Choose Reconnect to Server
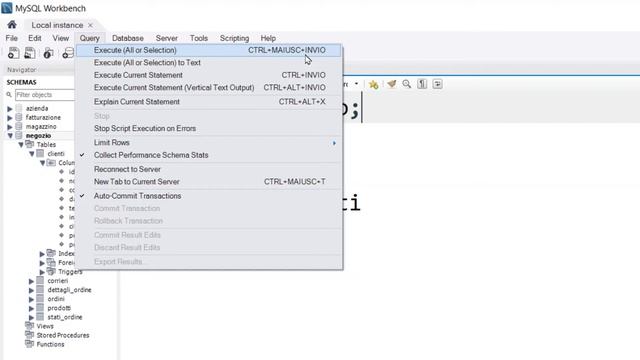Screen dimensions: 640x360 coord(209,169)
